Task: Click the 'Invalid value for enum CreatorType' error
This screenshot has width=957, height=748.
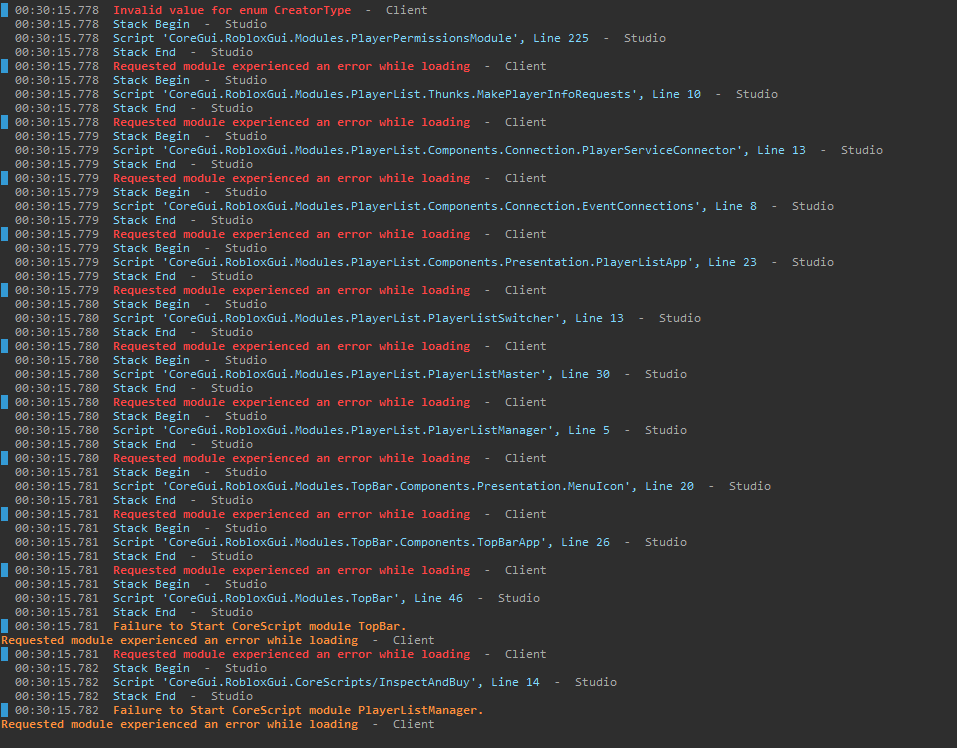Action: [x=232, y=10]
